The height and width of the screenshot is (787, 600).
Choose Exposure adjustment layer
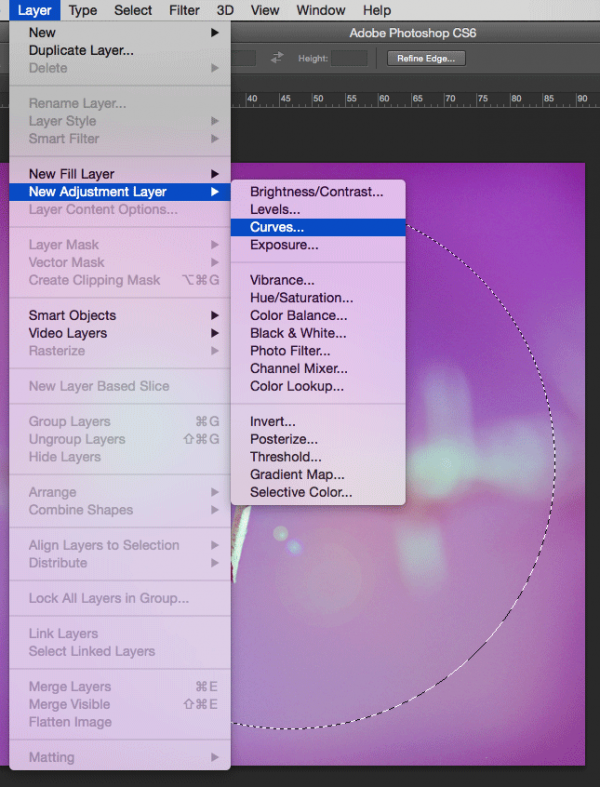click(318, 245)
